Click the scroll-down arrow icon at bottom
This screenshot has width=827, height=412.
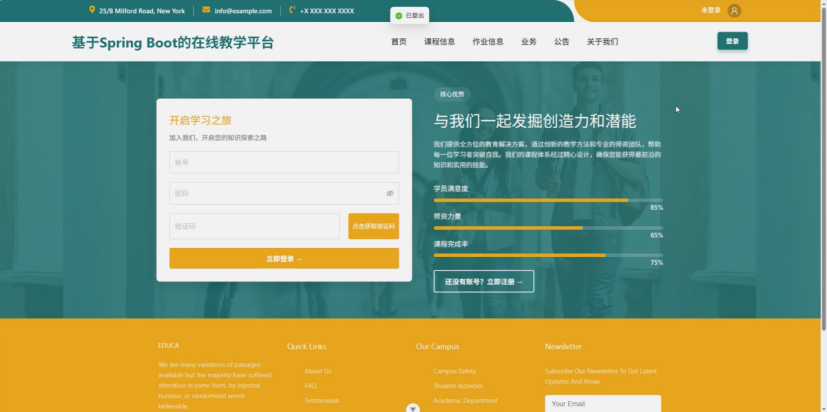click(x=413, y=408)
